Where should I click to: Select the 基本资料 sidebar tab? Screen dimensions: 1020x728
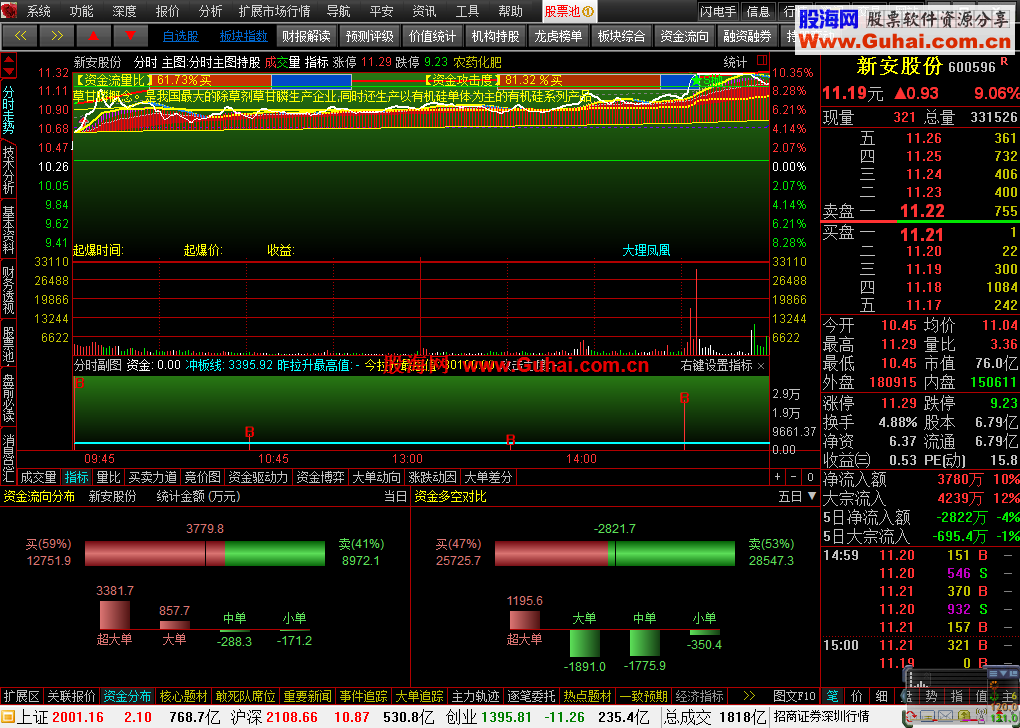pyautogui.click(x=8, y=230)
